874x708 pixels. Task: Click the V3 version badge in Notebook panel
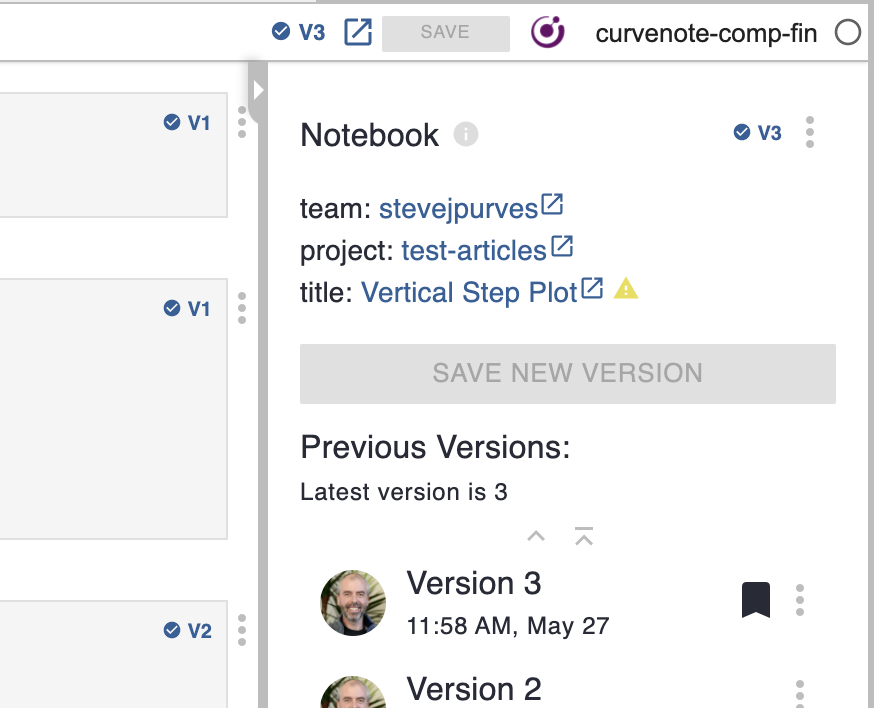(758, 132)
